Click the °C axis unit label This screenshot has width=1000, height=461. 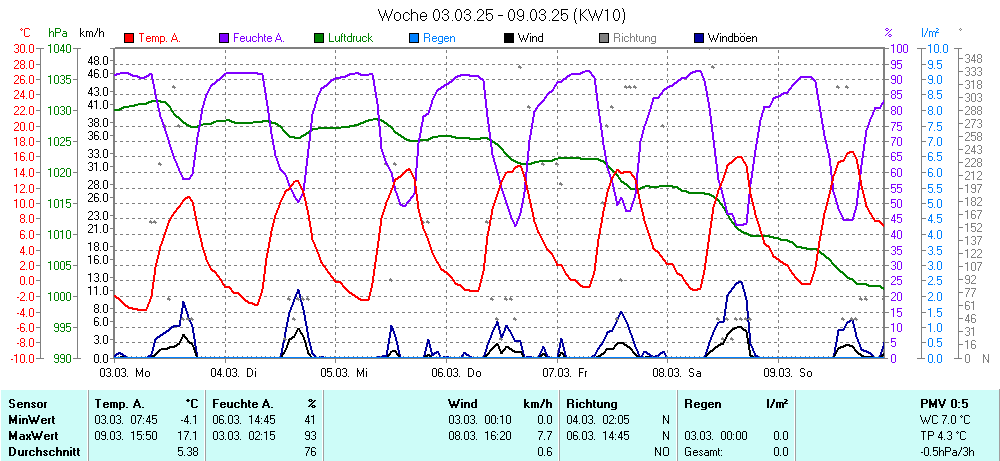25,33
